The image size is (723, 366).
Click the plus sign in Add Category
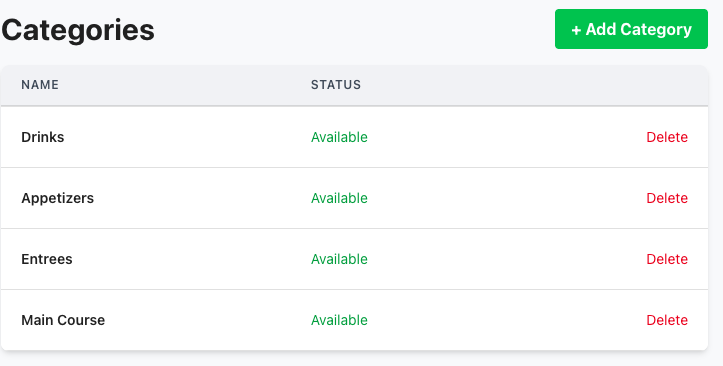[x=576, y=30]
